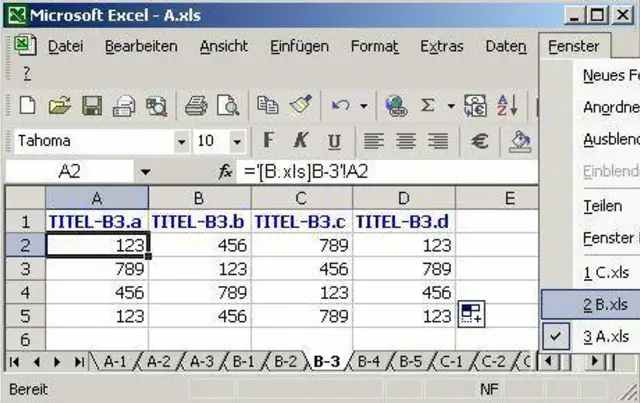Select cell TITEL-B3.c
This screenshot has width=640, height=403.
pyautogui.click(x=301, y=222)
